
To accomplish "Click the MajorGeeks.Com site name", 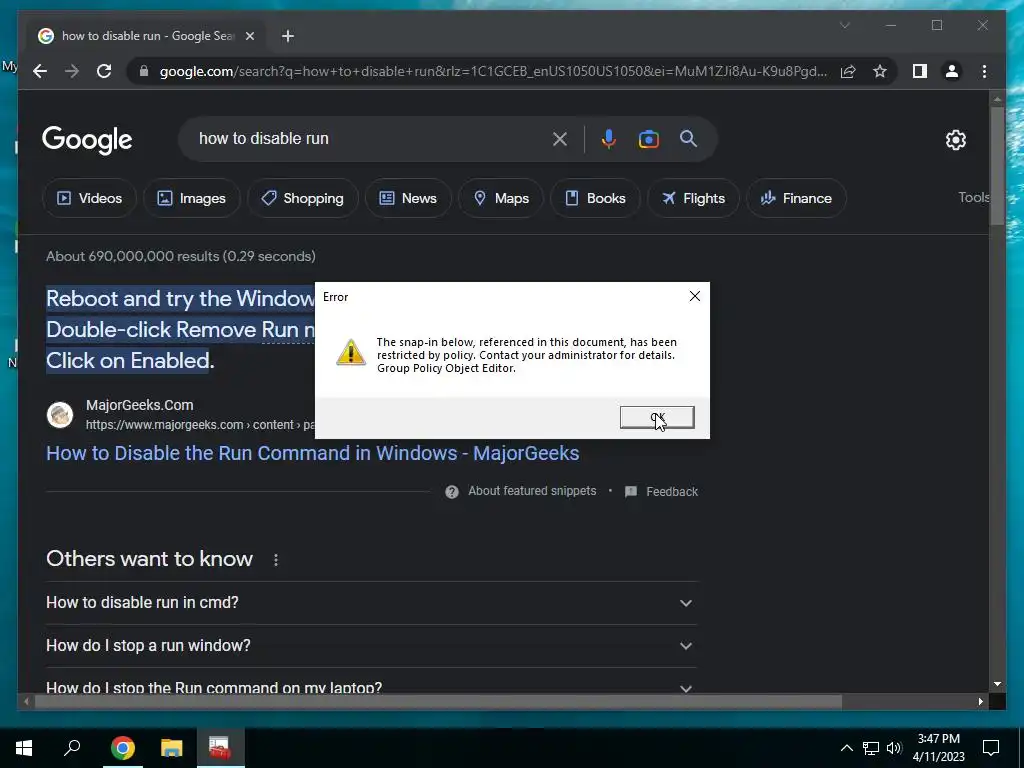I will 140,405.
